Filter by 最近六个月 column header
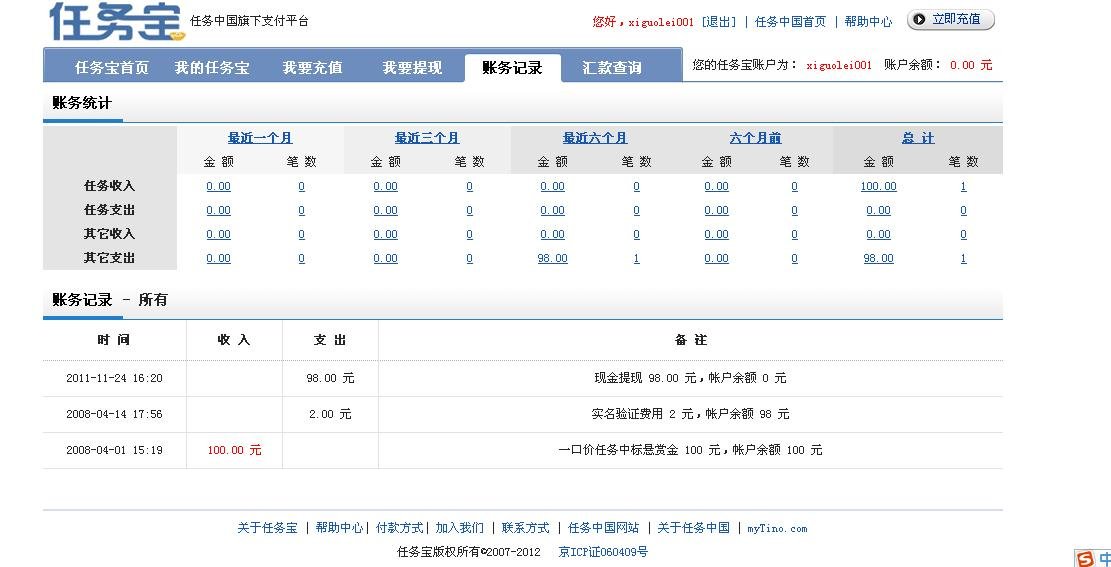1111x567 pixels. (x=595, y=138)
